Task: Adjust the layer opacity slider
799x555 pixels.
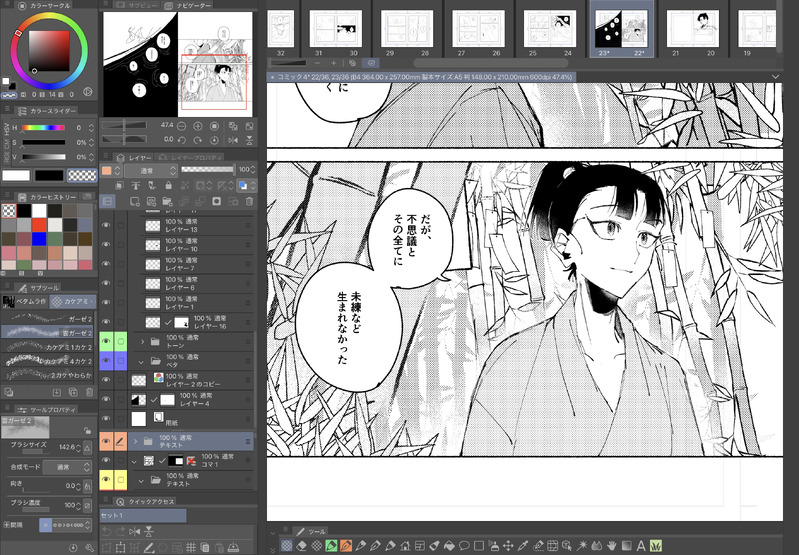Action: point(207,170)
